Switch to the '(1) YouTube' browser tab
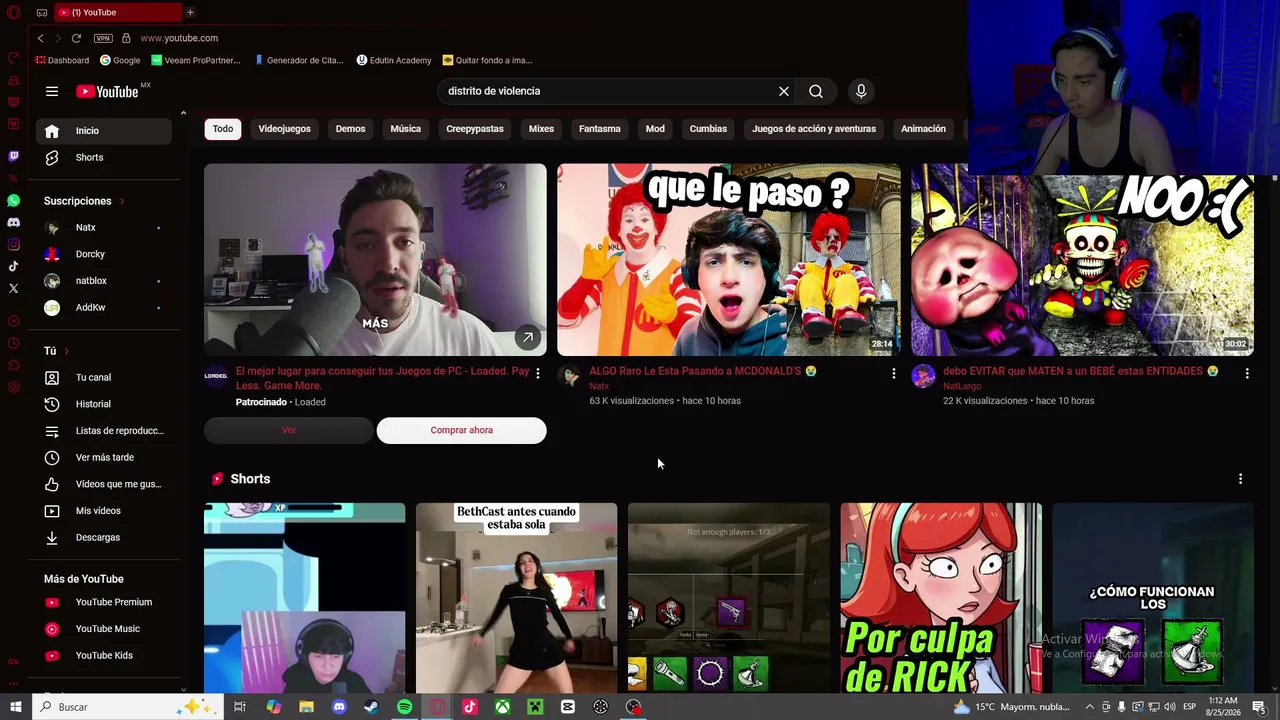Screen dimensions: 1280x720 pyautogui.click(x=118, y=12)
